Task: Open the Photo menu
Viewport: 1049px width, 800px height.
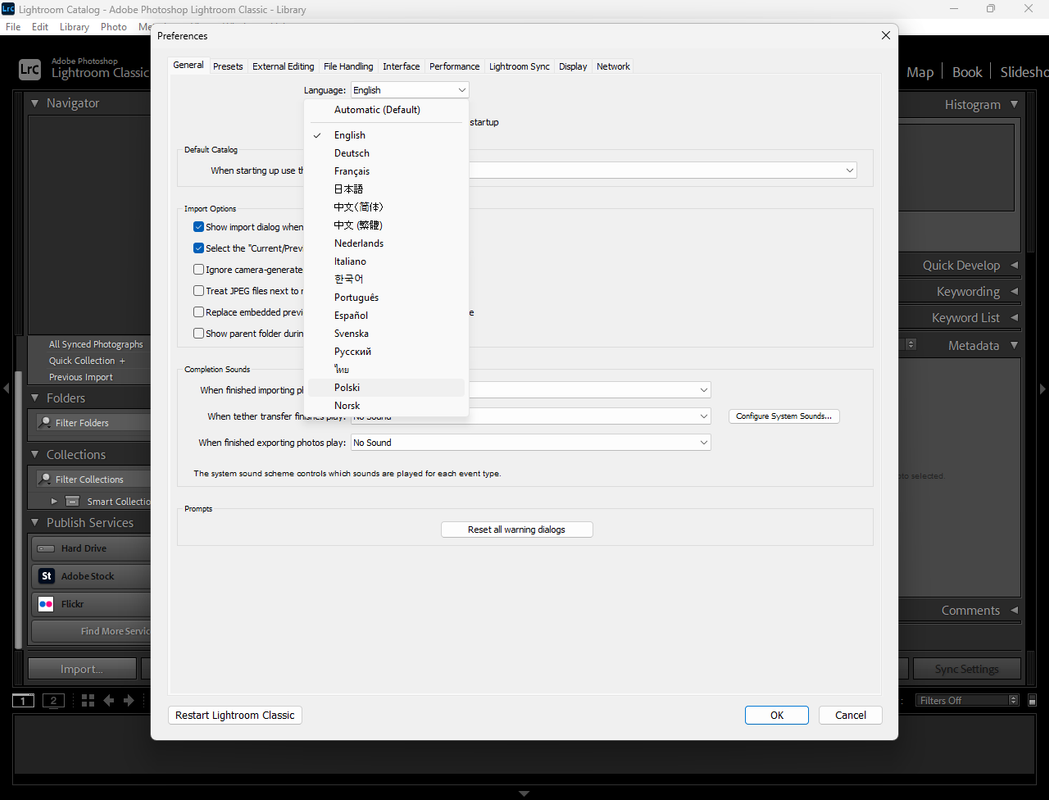Action: [x=113, y=27]
